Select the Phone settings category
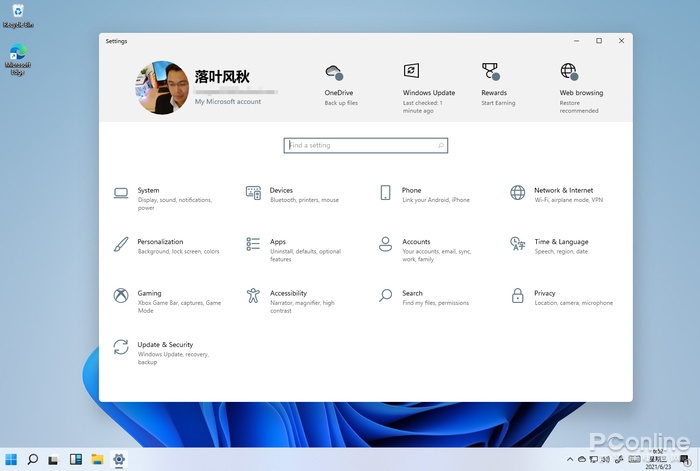 pos(411,191)
